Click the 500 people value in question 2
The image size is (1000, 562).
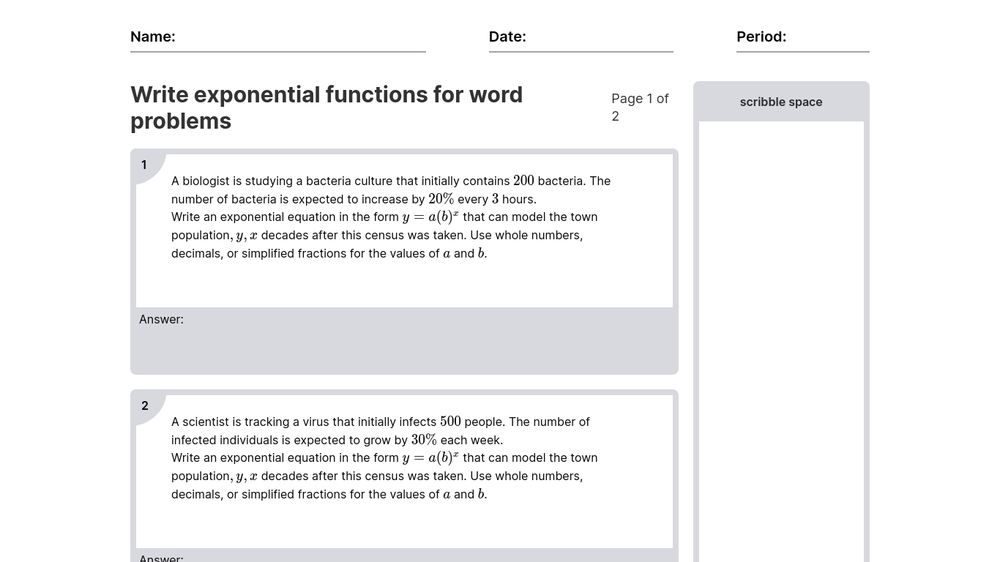(x=450, y=422)
